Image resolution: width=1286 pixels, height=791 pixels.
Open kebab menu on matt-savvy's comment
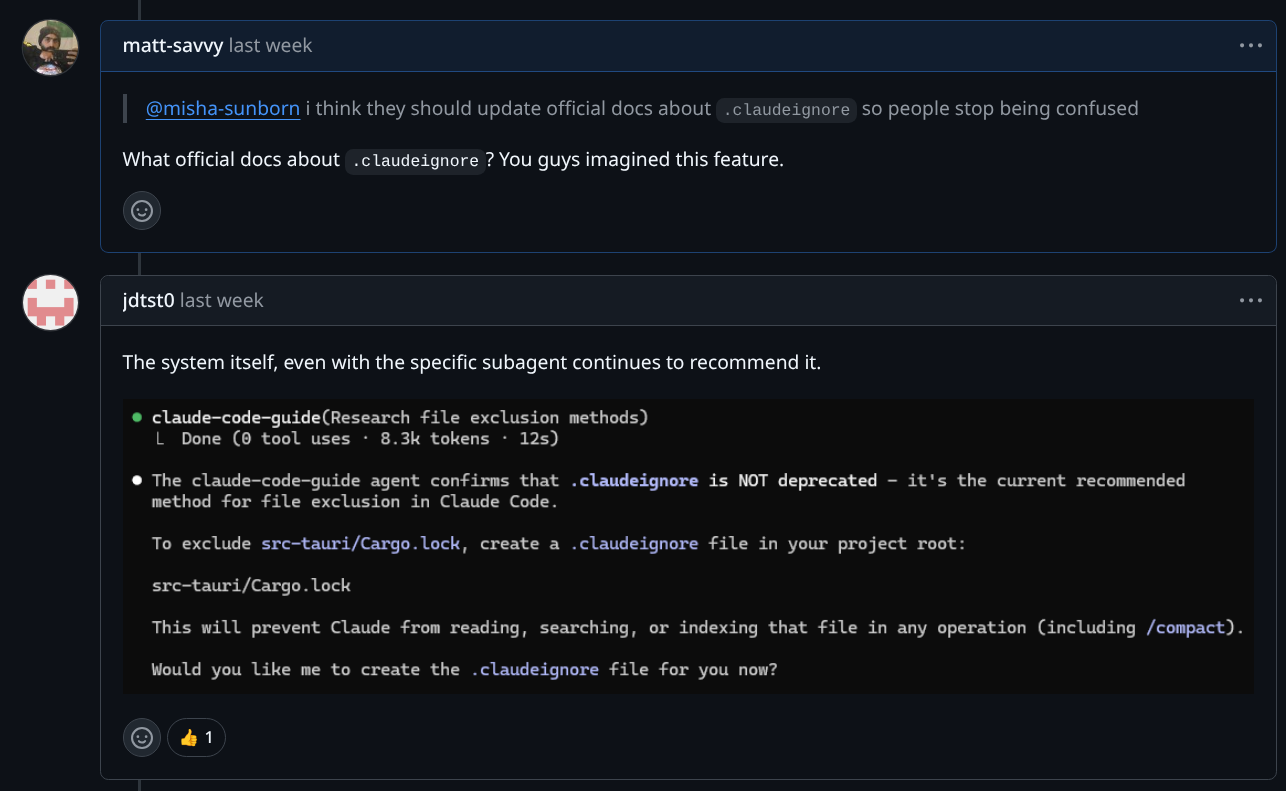coord(1249,45)
